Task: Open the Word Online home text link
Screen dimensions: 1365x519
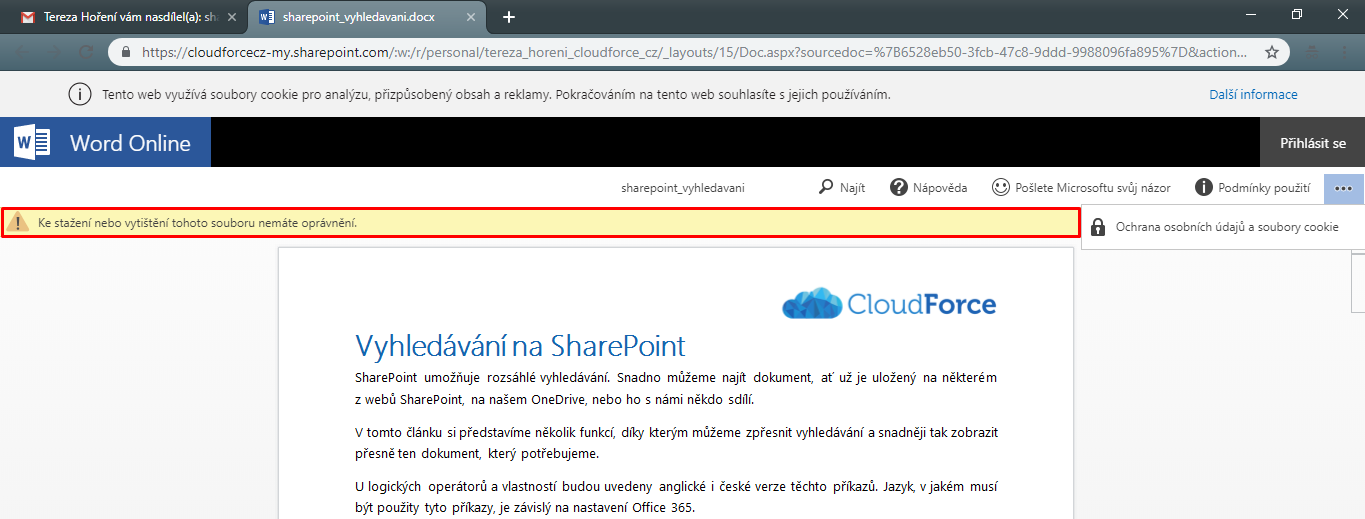Action: coord(130,143)
